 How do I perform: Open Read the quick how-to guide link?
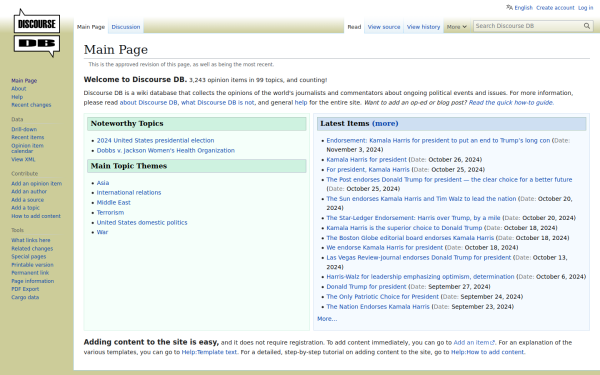[x=511, y=103]
